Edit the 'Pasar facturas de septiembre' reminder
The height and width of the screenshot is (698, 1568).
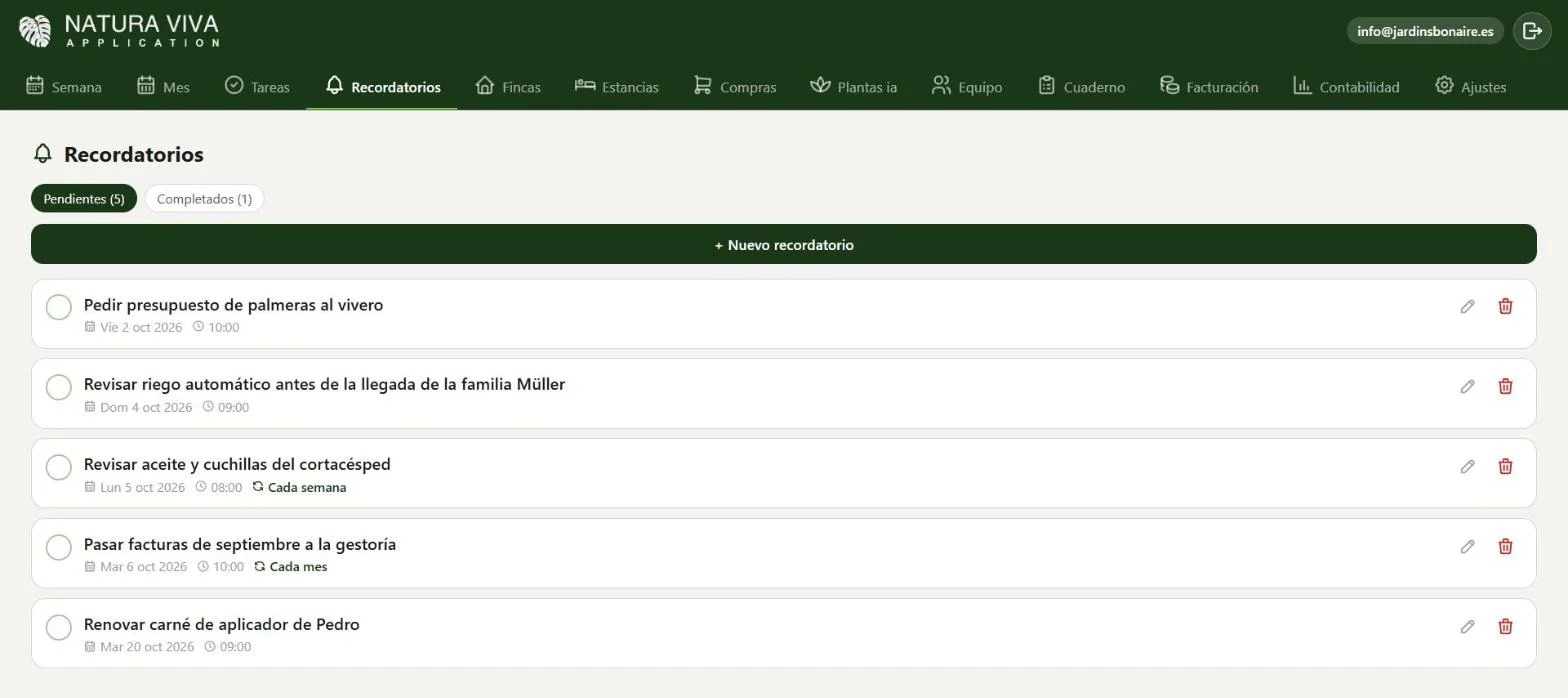point(1467,546)
